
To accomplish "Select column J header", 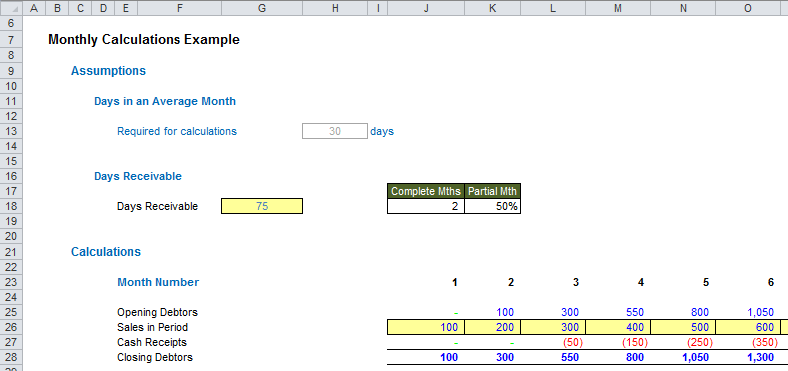I will (426, 8).
